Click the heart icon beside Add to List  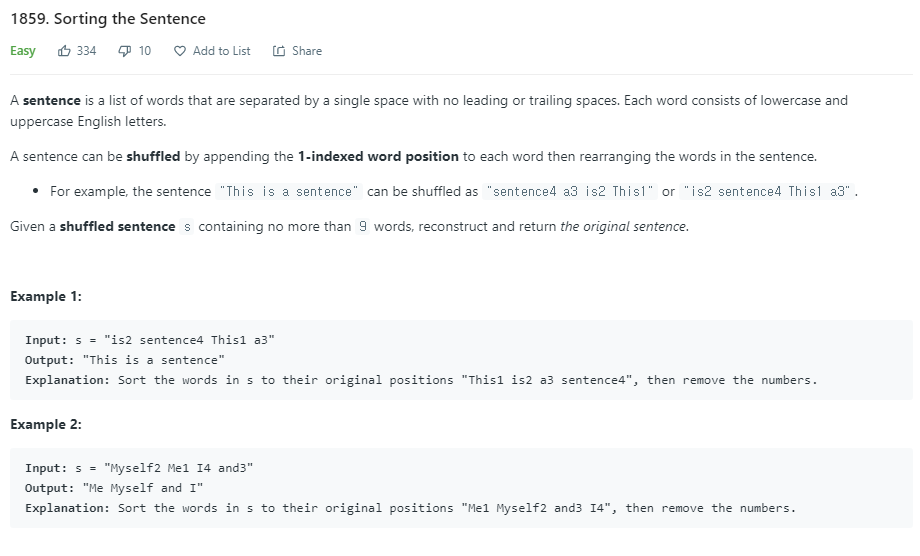tap(180, 52)
